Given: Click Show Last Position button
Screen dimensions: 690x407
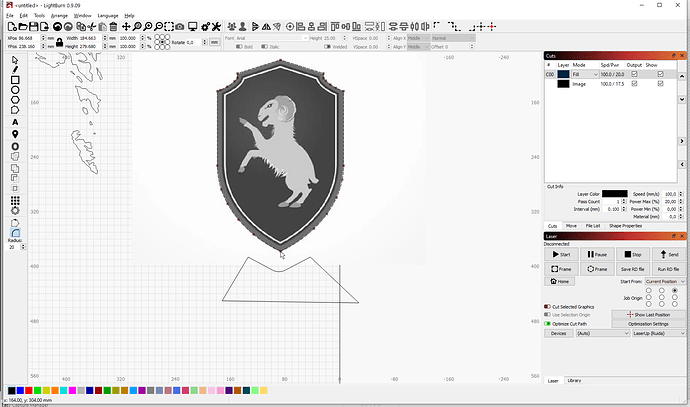Looking at the screenshot, I should click(648, 315).
